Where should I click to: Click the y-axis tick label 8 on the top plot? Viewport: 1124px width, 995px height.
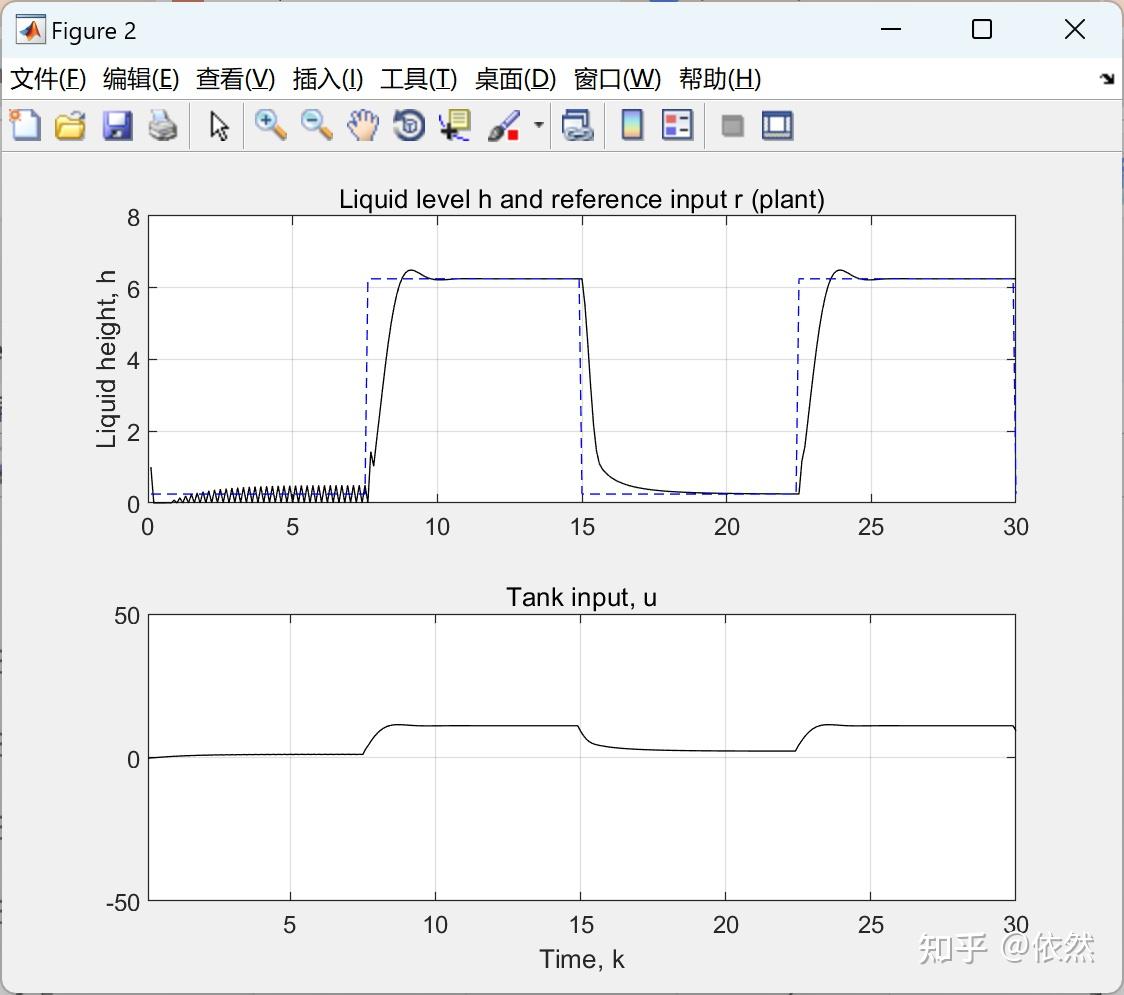[x=133, y=217]
